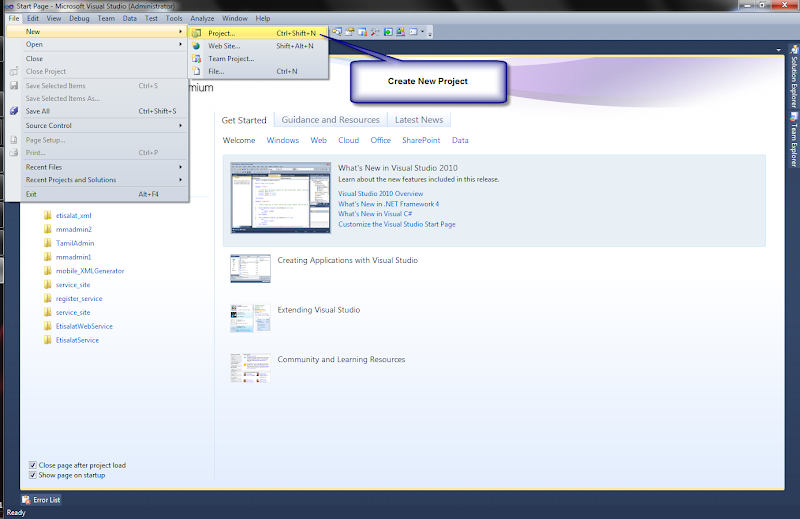Image resolution: width=800 pixels, height=519 pixels.
Task: Expand the Source Control submenu
Action: pyautogui.click(x=97, y=126)
